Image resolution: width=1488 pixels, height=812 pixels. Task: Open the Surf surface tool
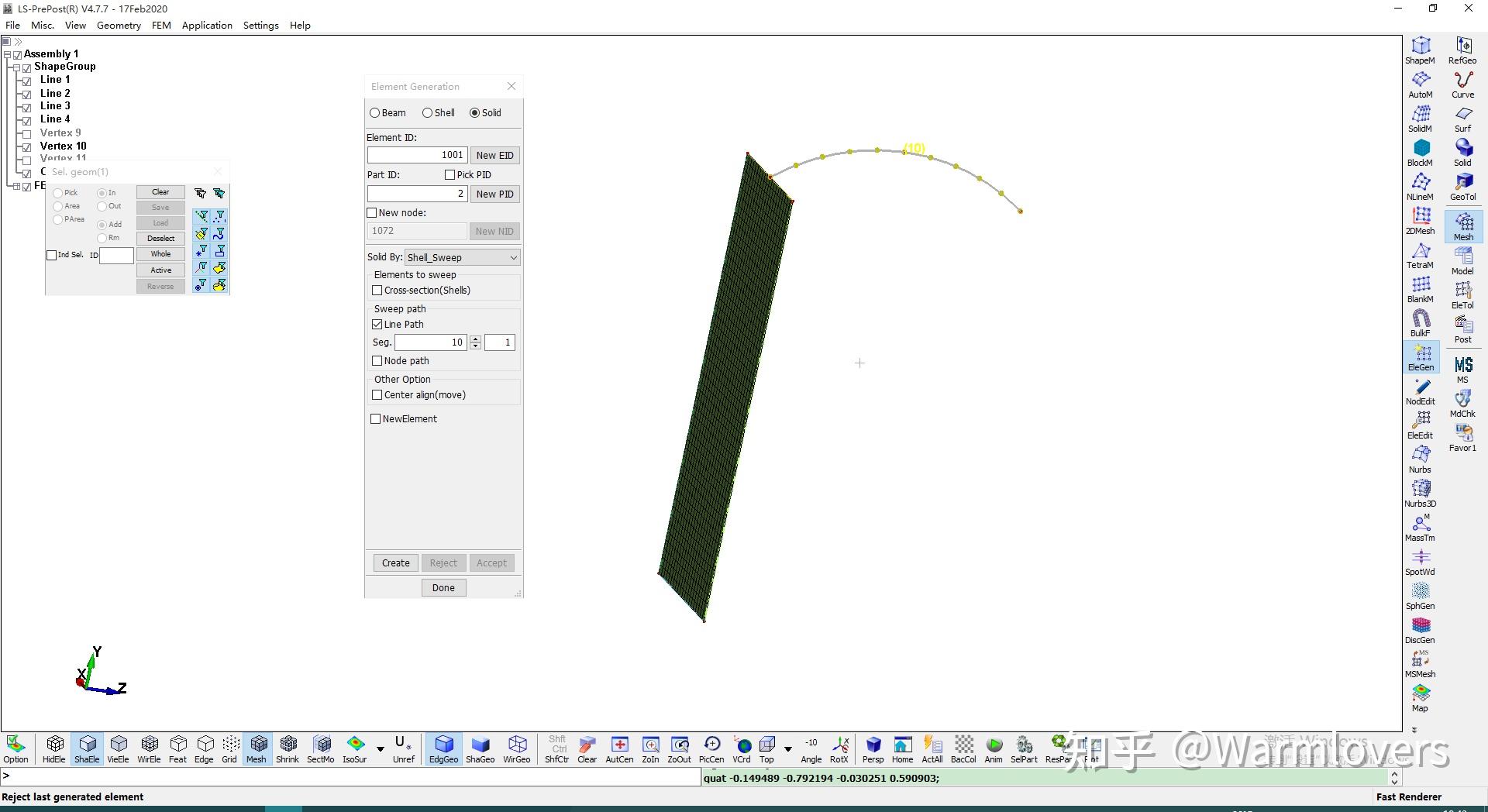pos(1462,119)
